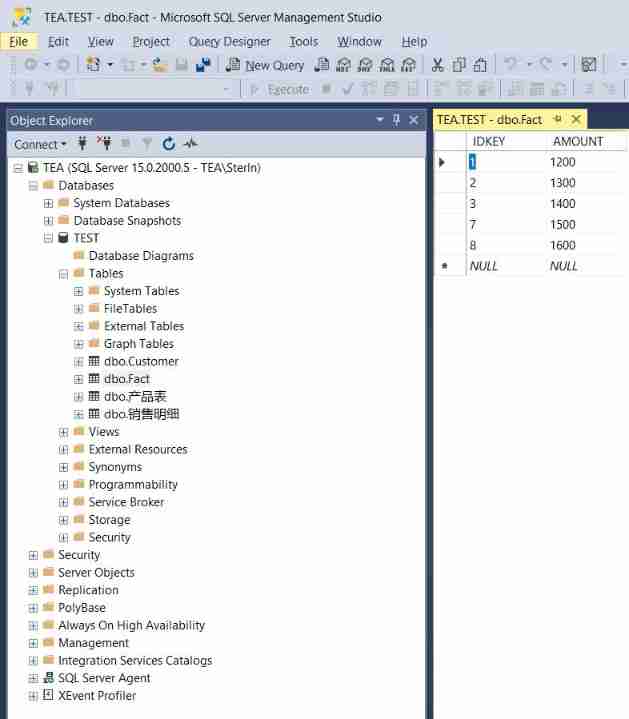Open the Query Designer menu
The width and height of the screenshot is (629, 719).
229,42
